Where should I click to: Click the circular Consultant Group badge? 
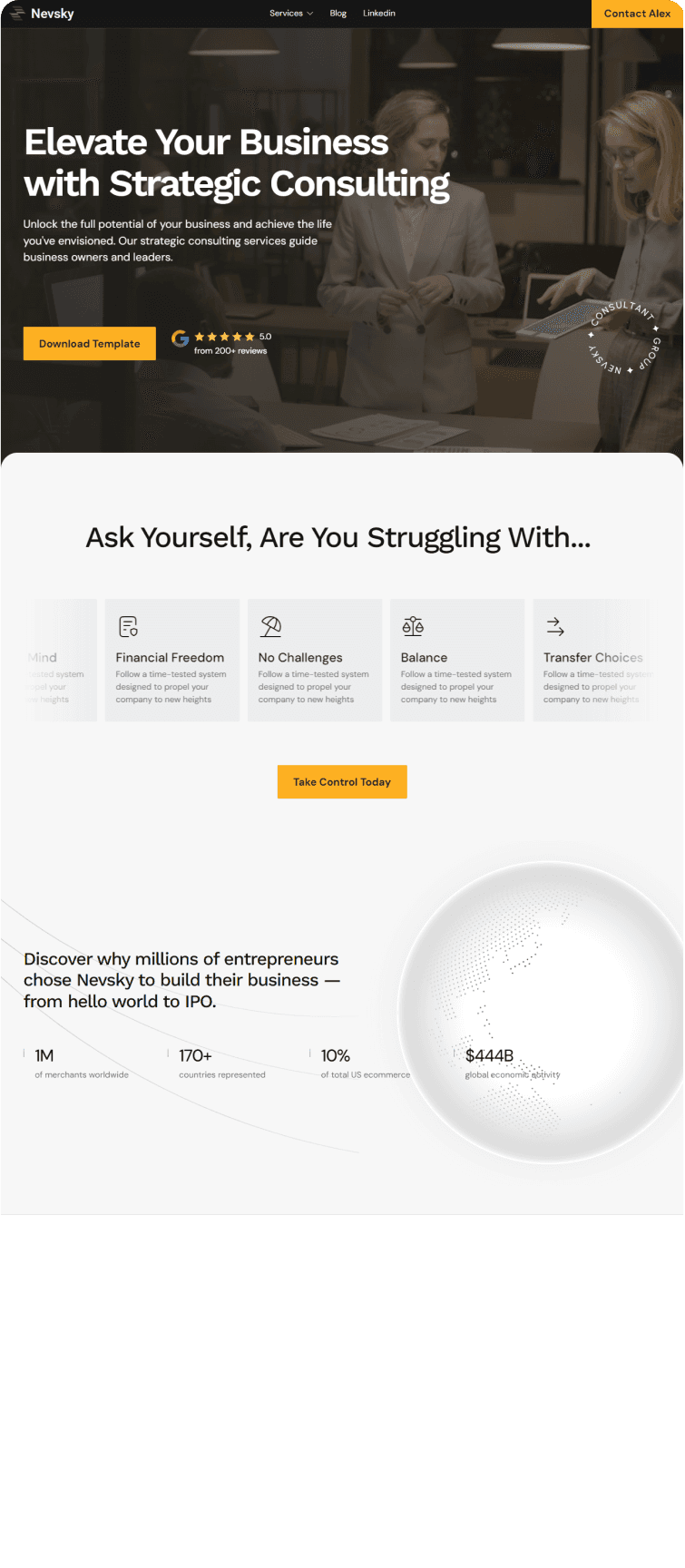click(x=623, y=338)
